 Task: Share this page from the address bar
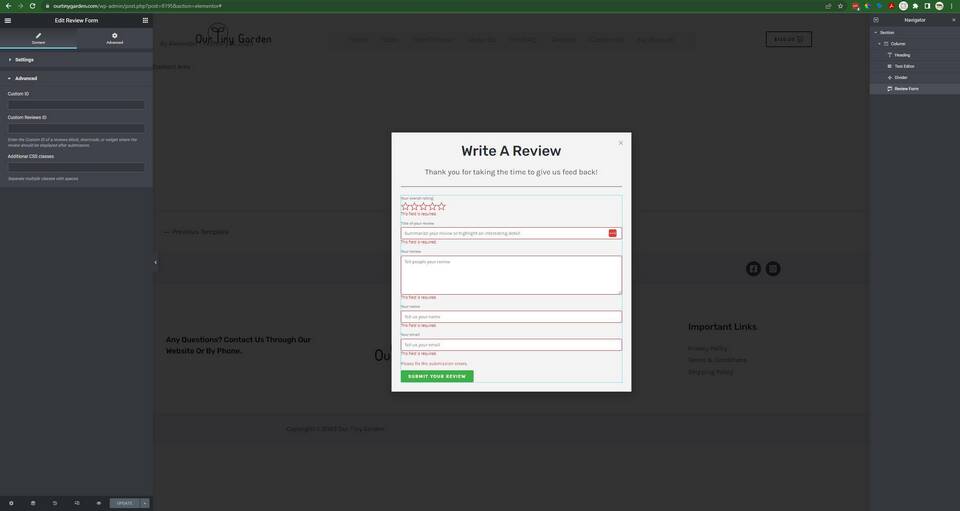[828, 6]
